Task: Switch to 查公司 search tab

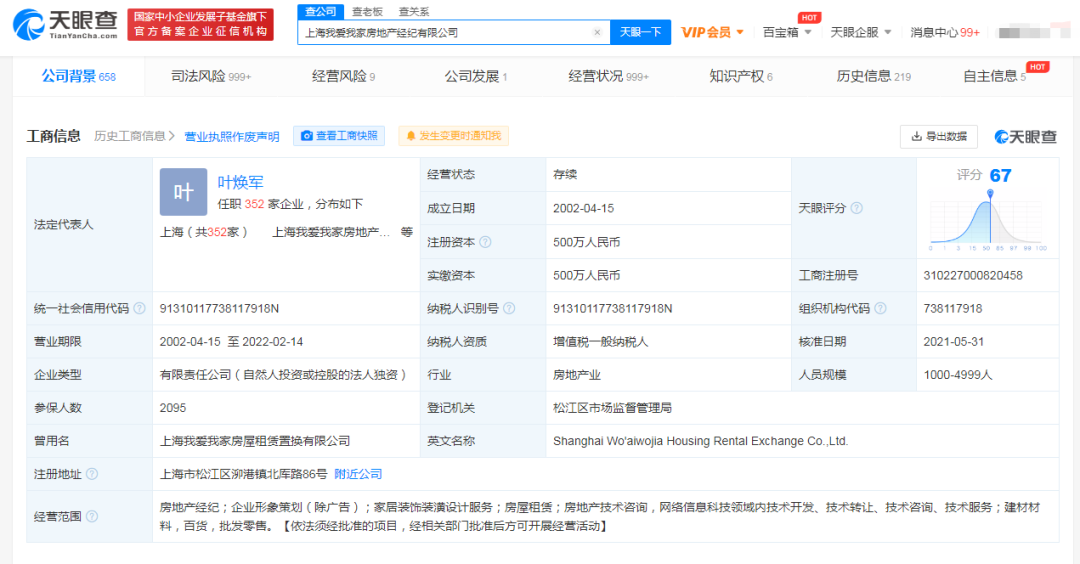Action: click(x=321, y=11)
